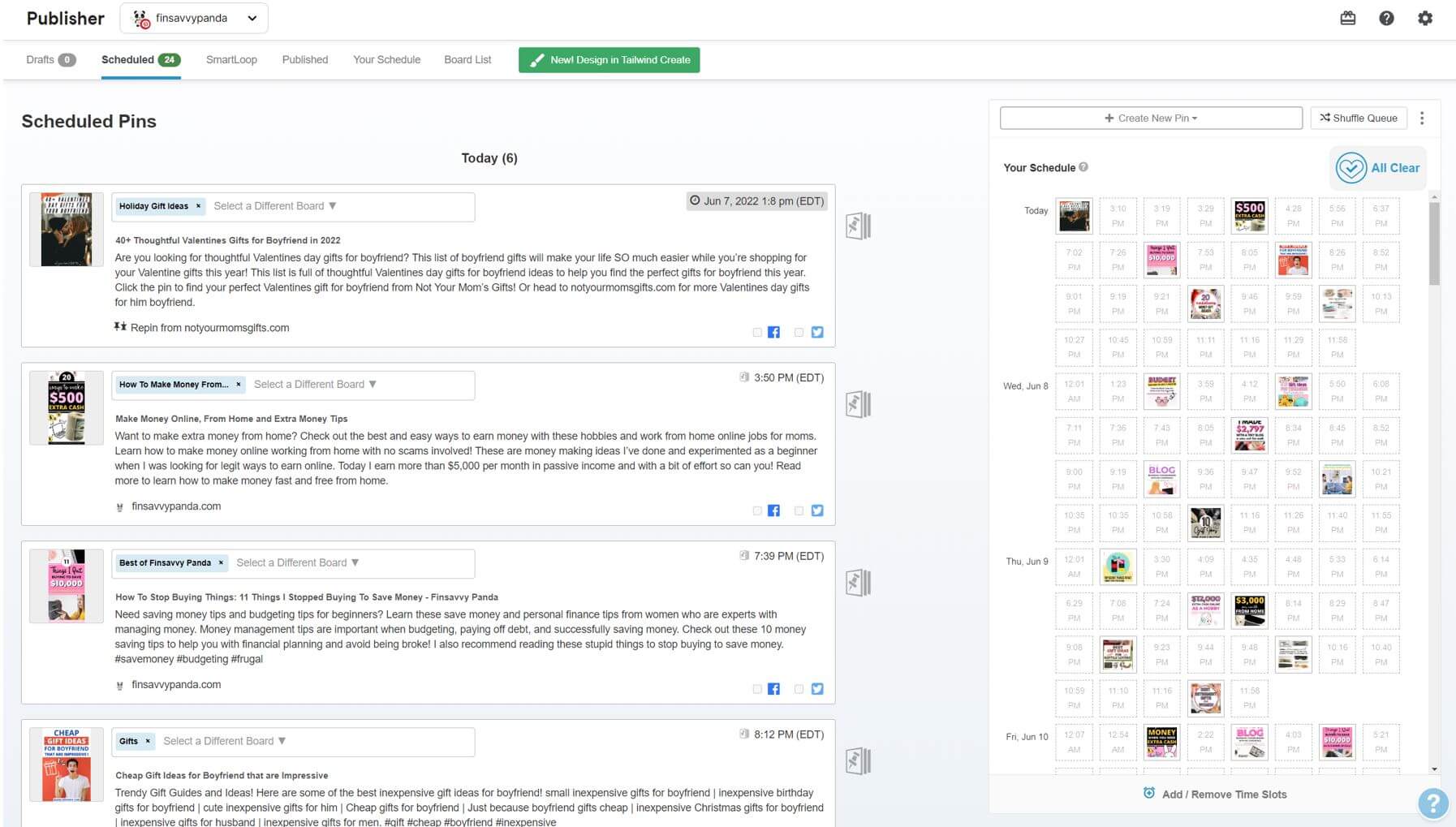The height and width of the screenshot is (827, 1456).
Task: Open the schedule three-dot options menu
Action: pyautogui.click(x=1422, y=118)
